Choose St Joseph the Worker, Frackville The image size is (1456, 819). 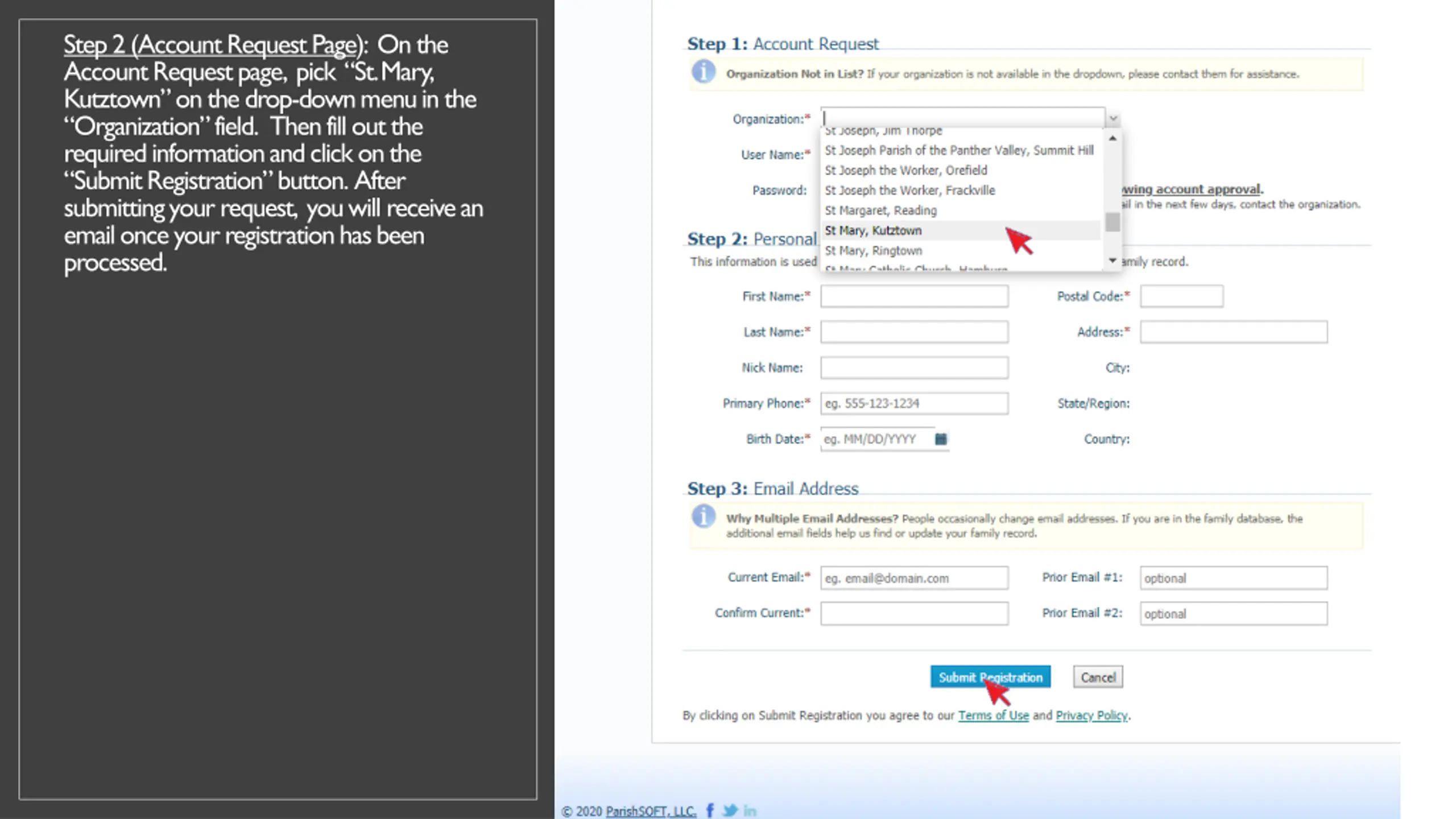961,191
